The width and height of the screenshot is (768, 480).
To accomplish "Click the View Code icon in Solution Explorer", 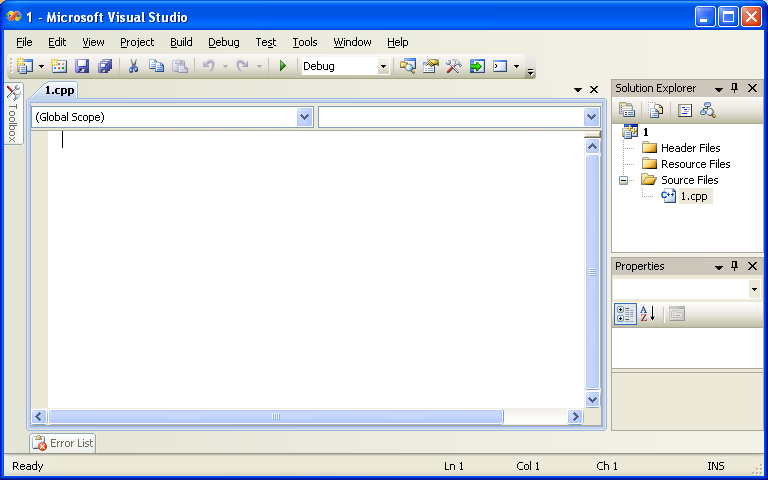I will (685, 110).
